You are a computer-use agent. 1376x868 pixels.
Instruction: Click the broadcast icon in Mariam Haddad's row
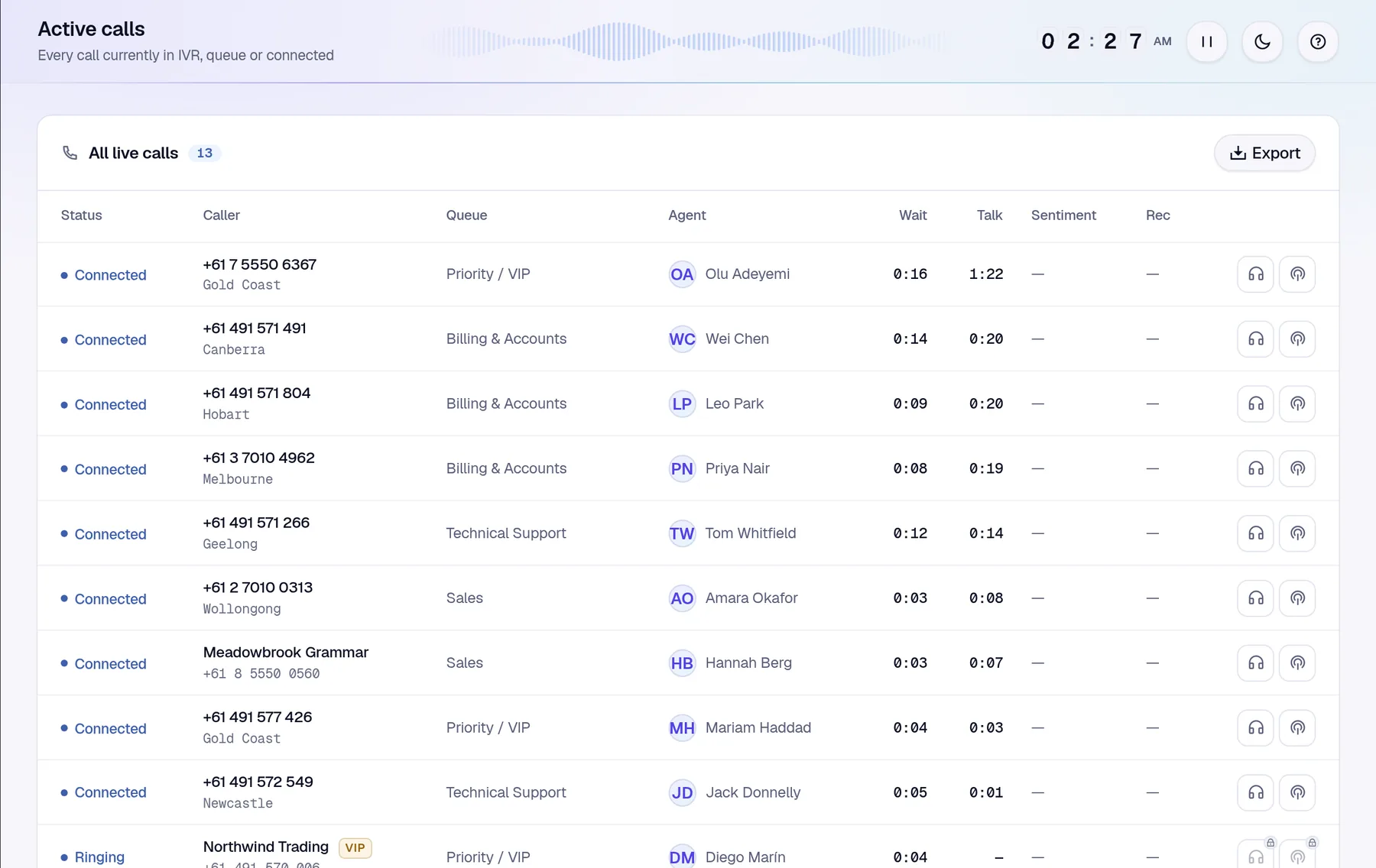tap(1297, 727)
